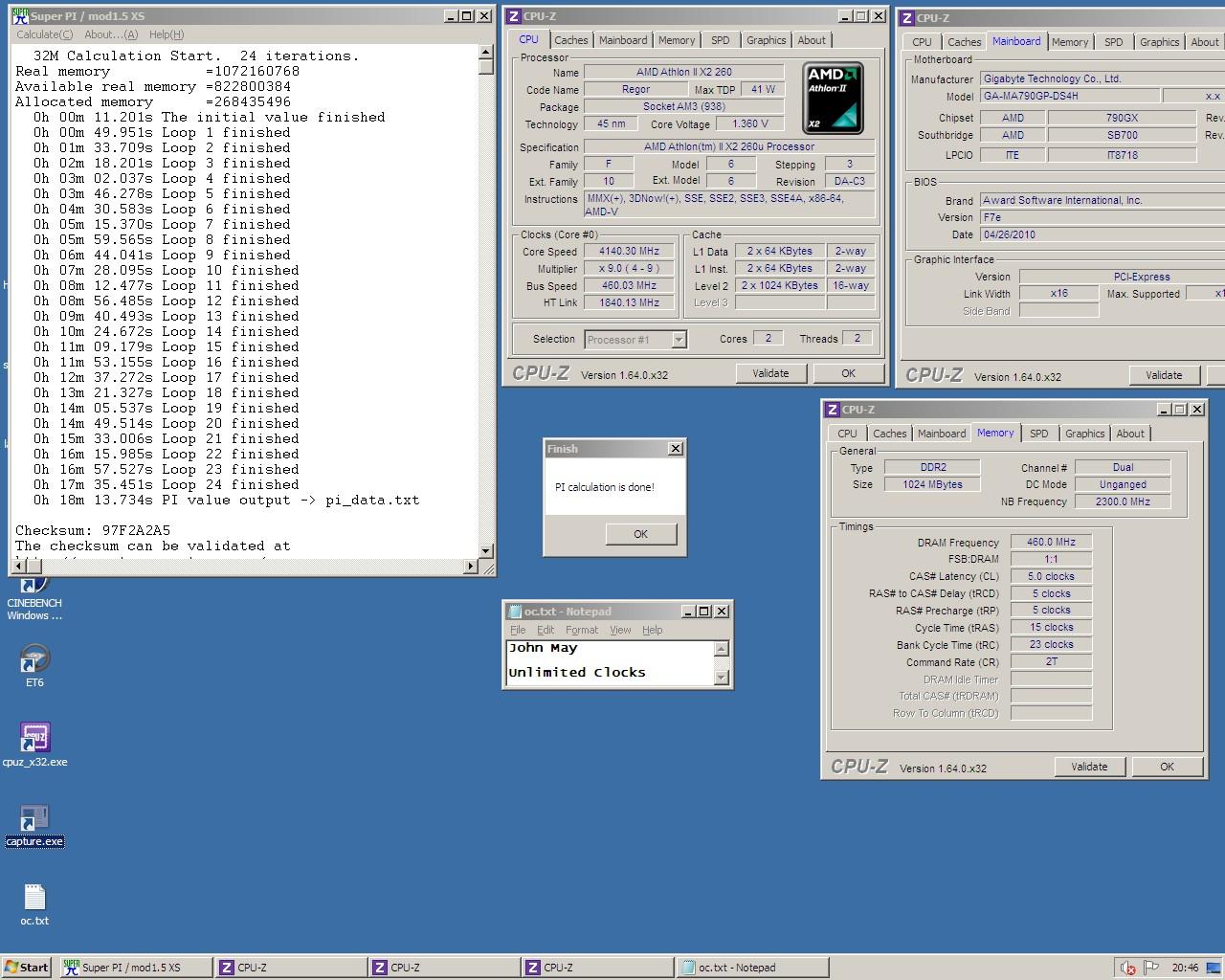Open View menu in Notepad

620,630
